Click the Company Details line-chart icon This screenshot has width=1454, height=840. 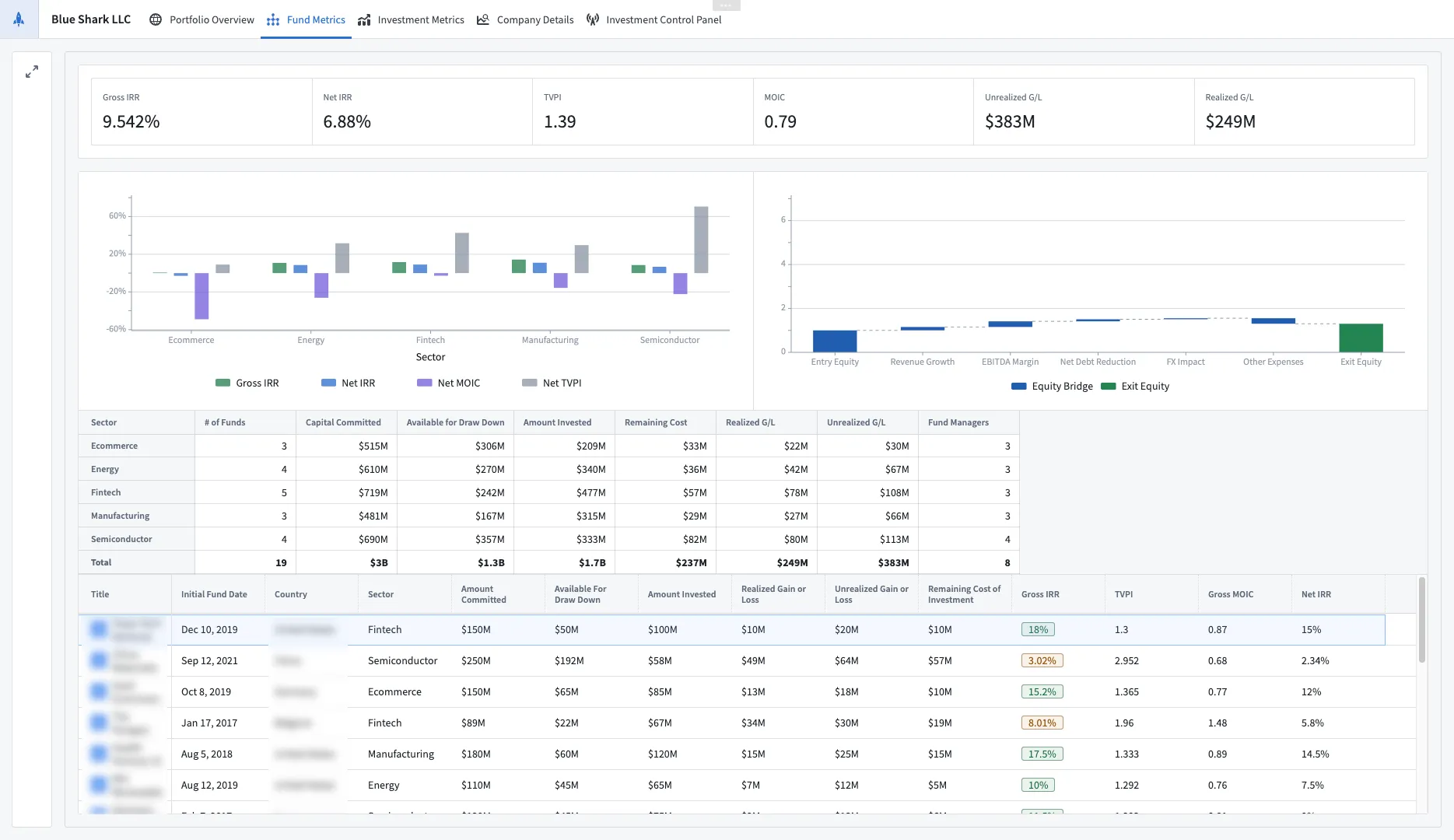click(483, 19)
